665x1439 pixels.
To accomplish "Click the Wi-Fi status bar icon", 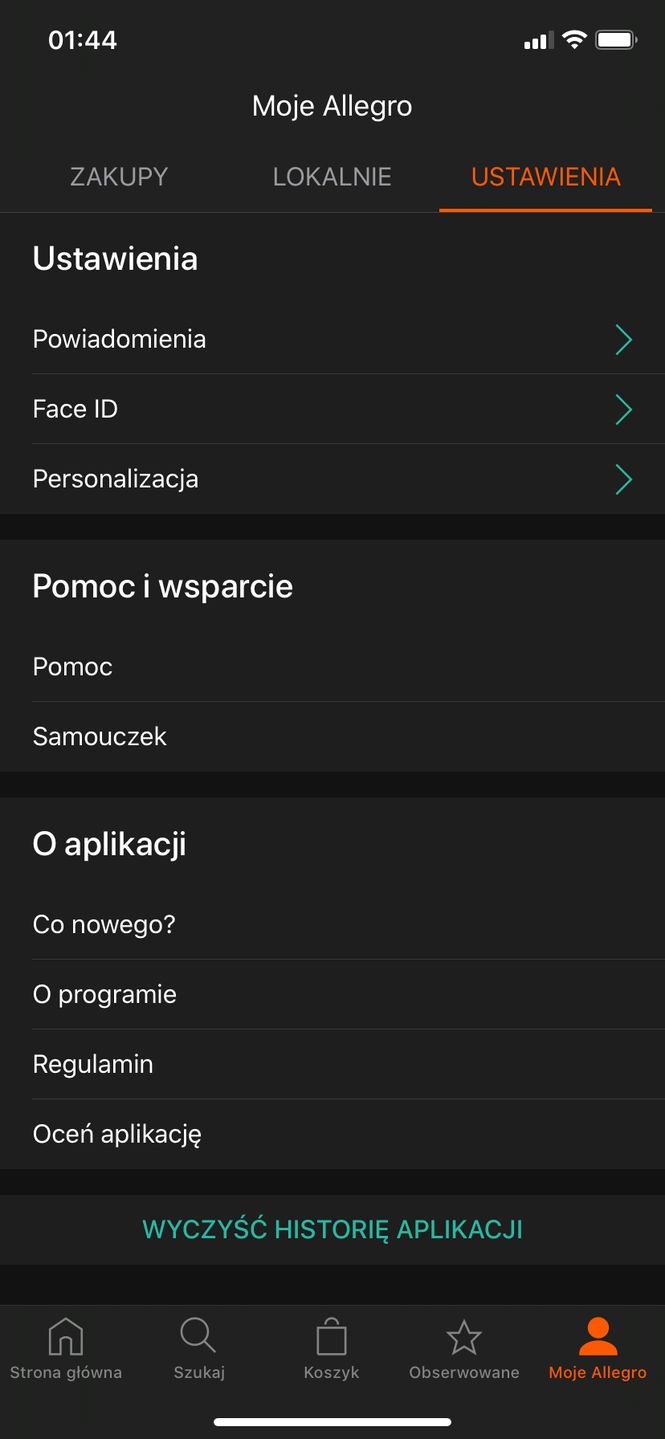I will 573,40.
